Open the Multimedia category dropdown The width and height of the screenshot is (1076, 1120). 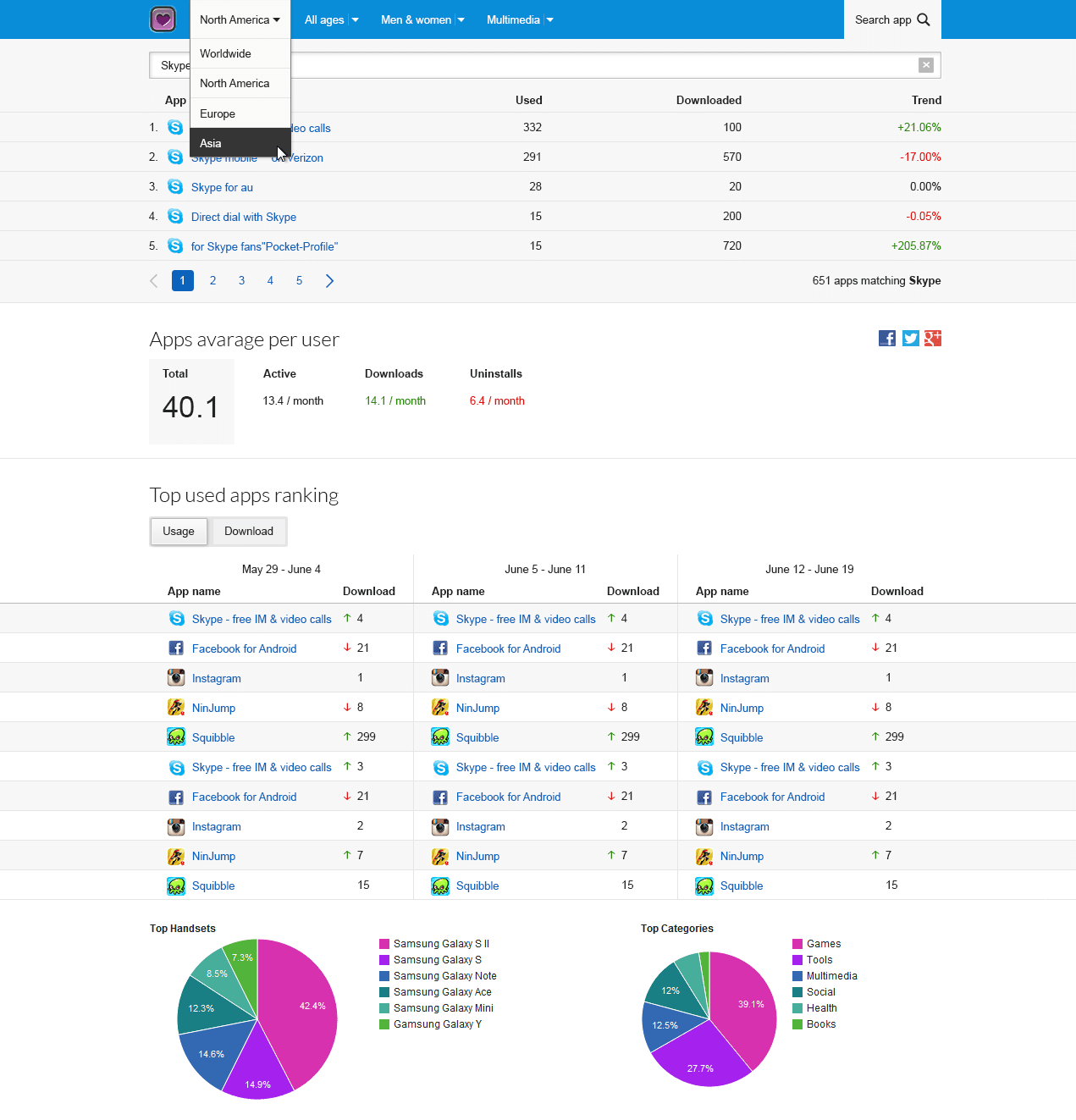pyautogui.click(x=519, y=19)
